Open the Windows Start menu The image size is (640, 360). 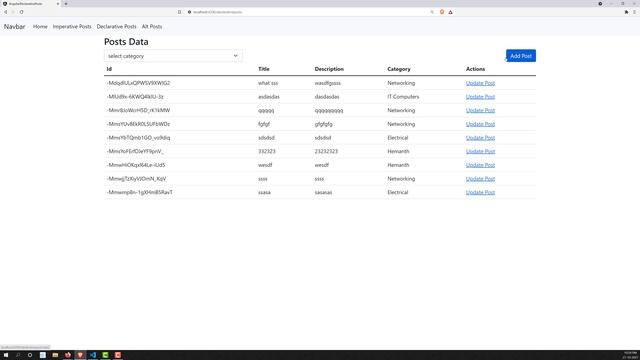point(6,355)
